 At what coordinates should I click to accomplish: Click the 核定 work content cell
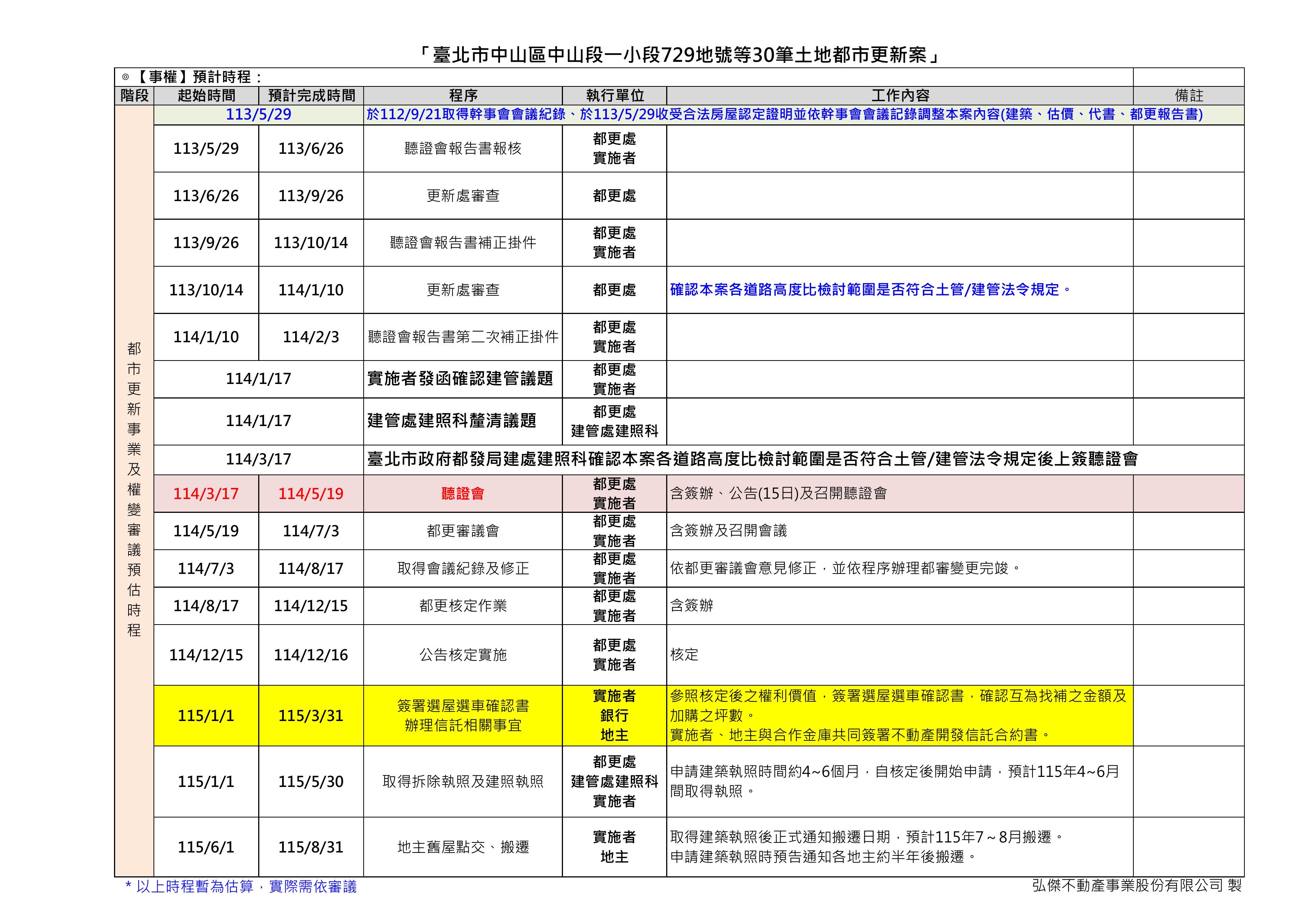pos(900,655)
